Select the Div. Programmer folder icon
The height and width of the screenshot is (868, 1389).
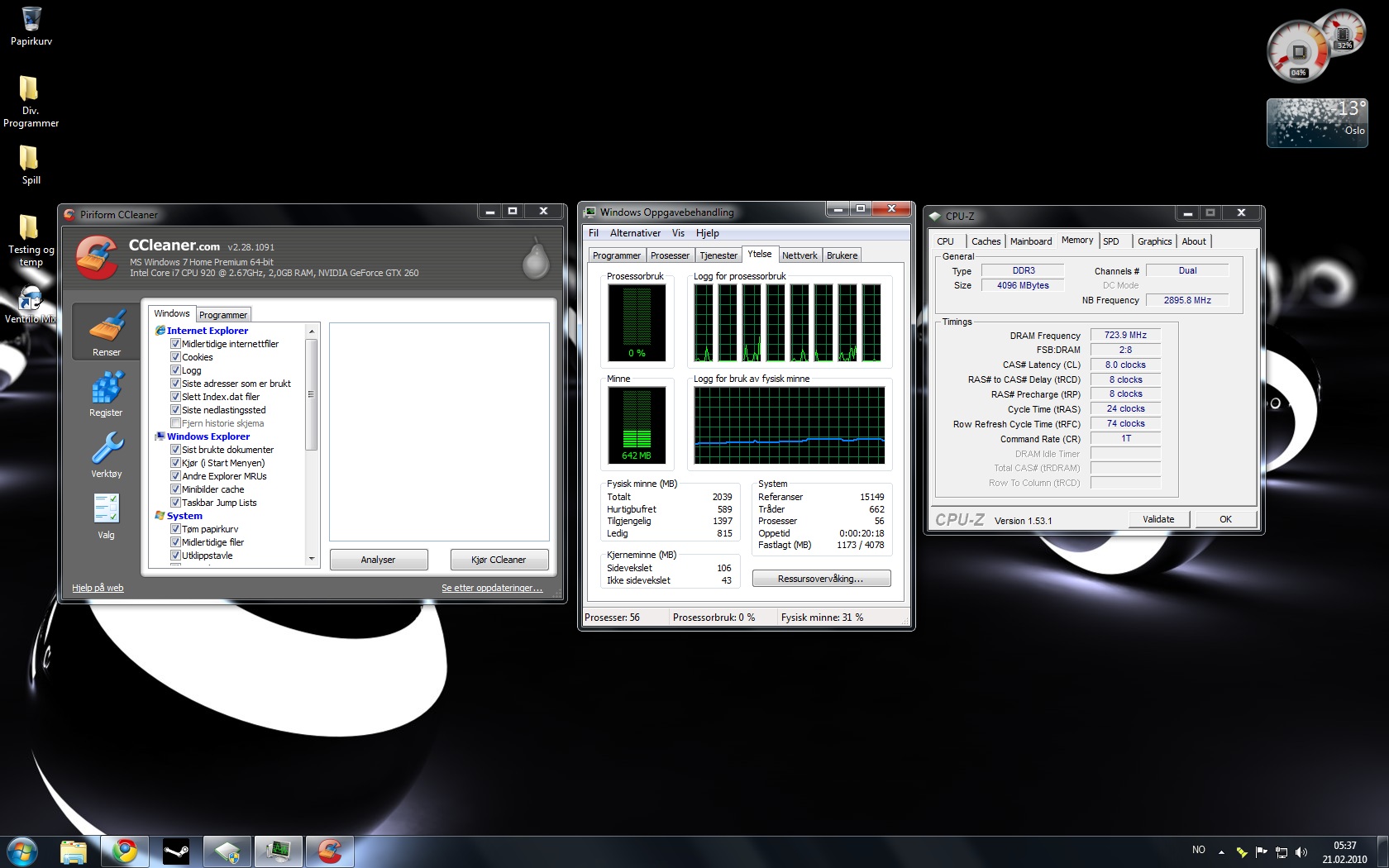31,101
